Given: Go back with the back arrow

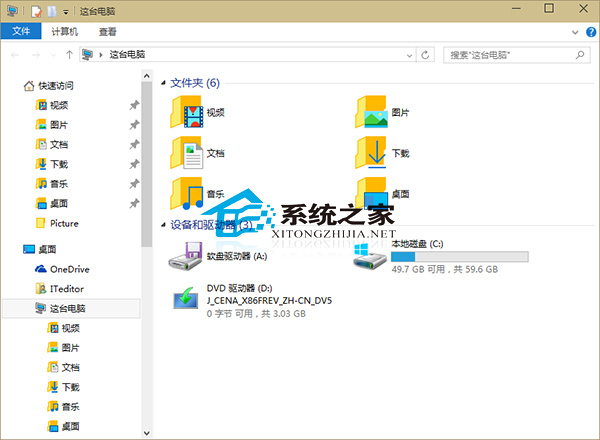Looking at the screenshot, I should tap(15, 55).
